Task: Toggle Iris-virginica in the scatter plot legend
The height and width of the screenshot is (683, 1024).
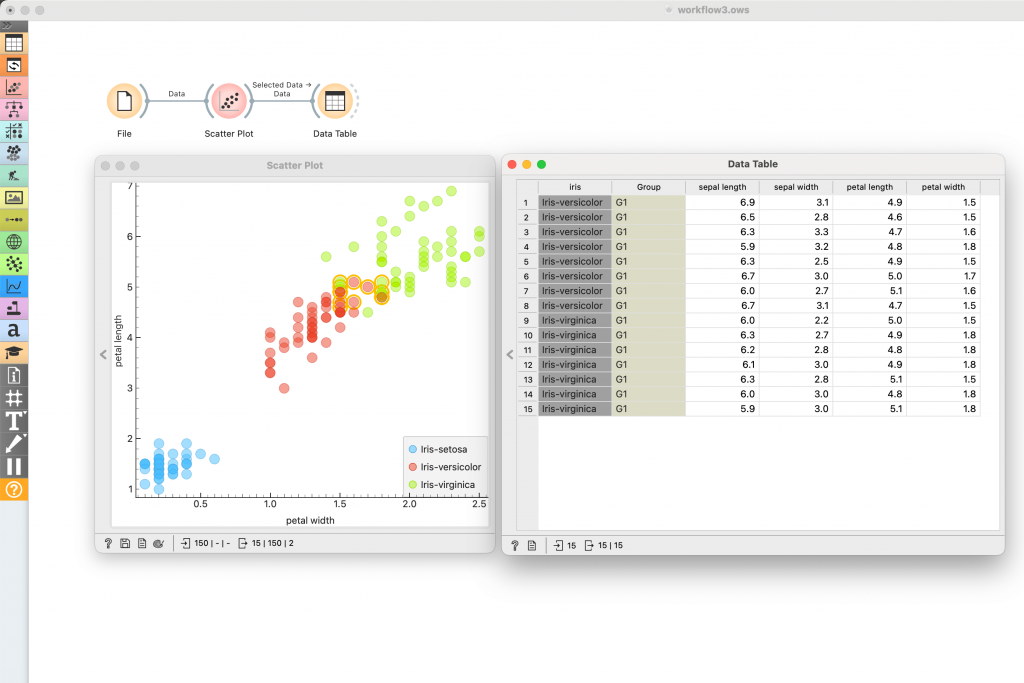Action: (446, 483)
